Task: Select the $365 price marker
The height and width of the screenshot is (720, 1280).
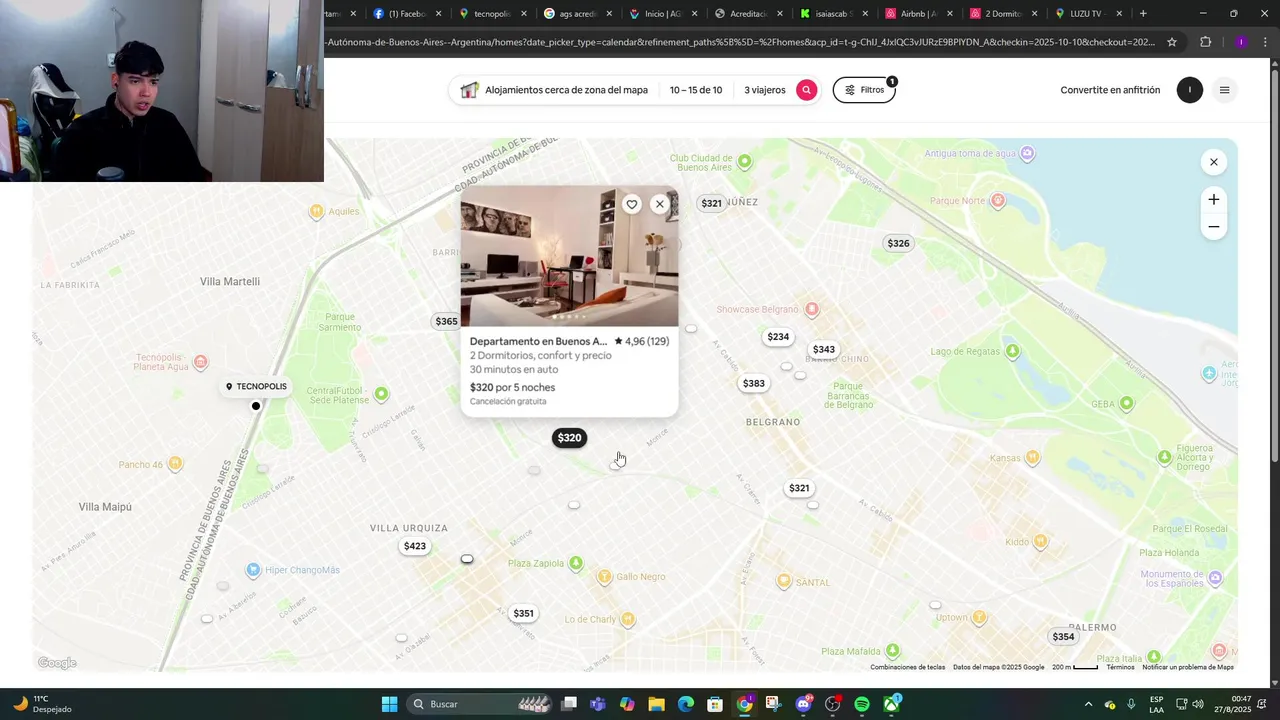Action: (446, 321)
